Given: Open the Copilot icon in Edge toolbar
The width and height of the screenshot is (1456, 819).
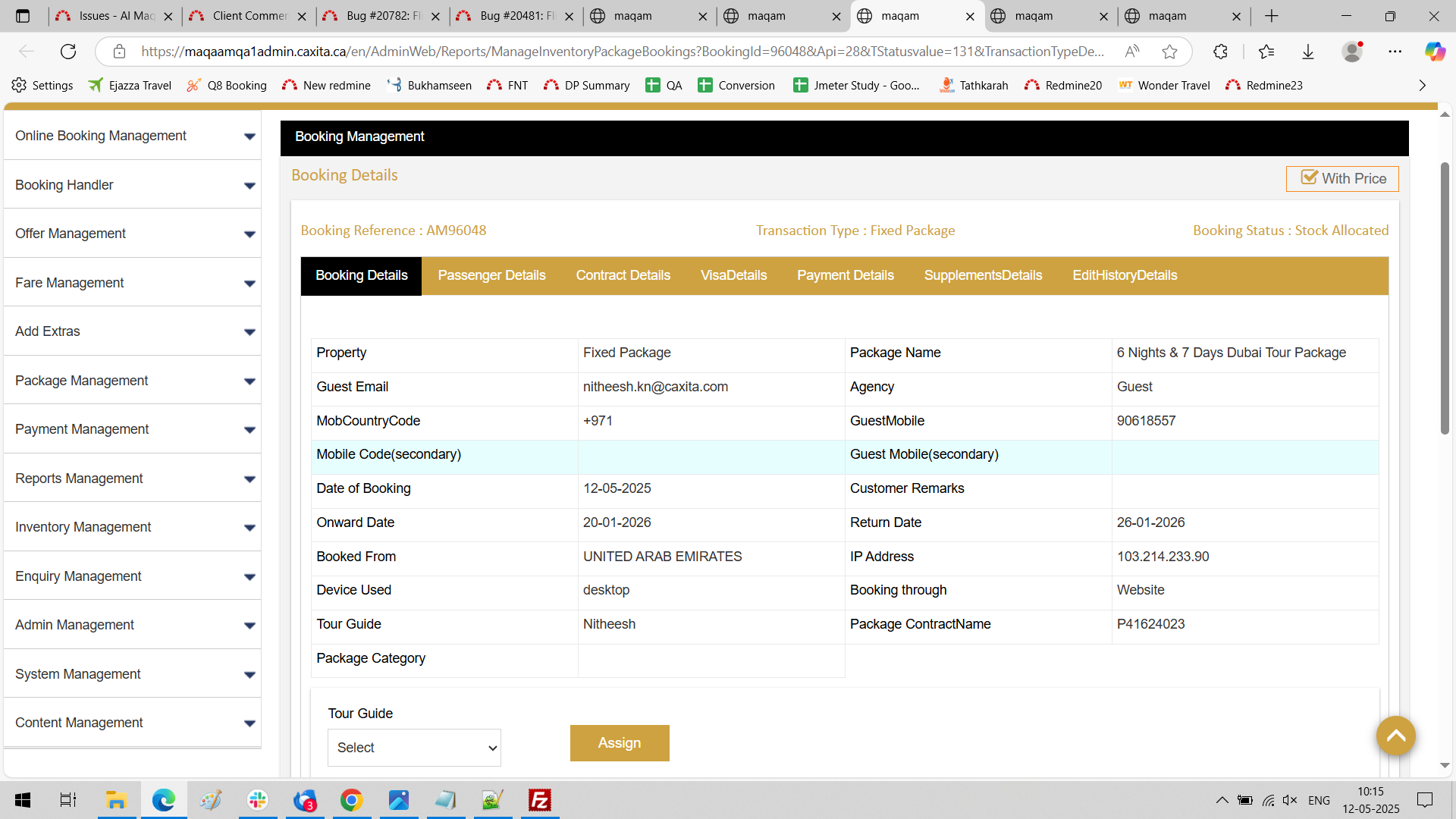Looking at the screenshot, I should point(1434,52).
